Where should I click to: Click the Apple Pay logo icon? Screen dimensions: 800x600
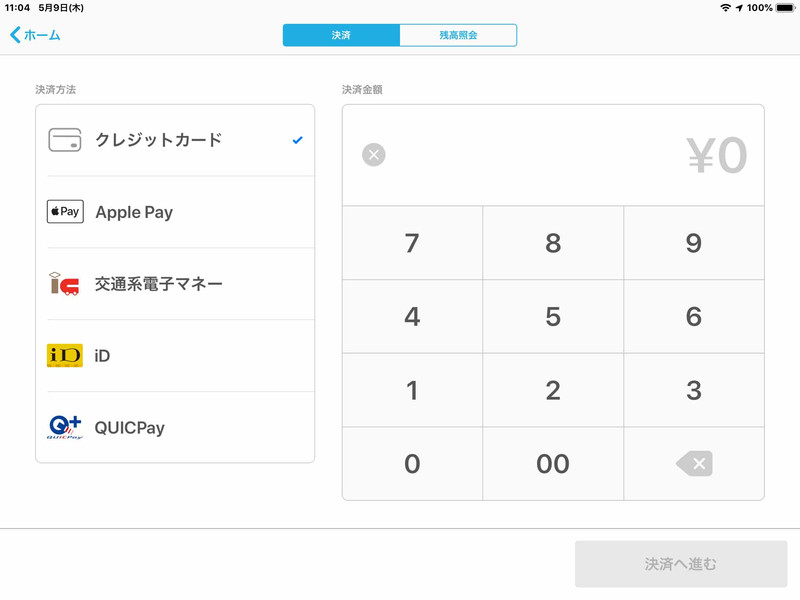64,212
